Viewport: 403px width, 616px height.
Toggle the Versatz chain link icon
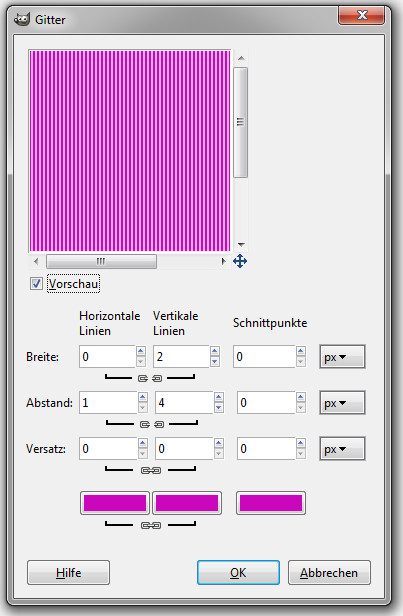[x=151, y=470]
